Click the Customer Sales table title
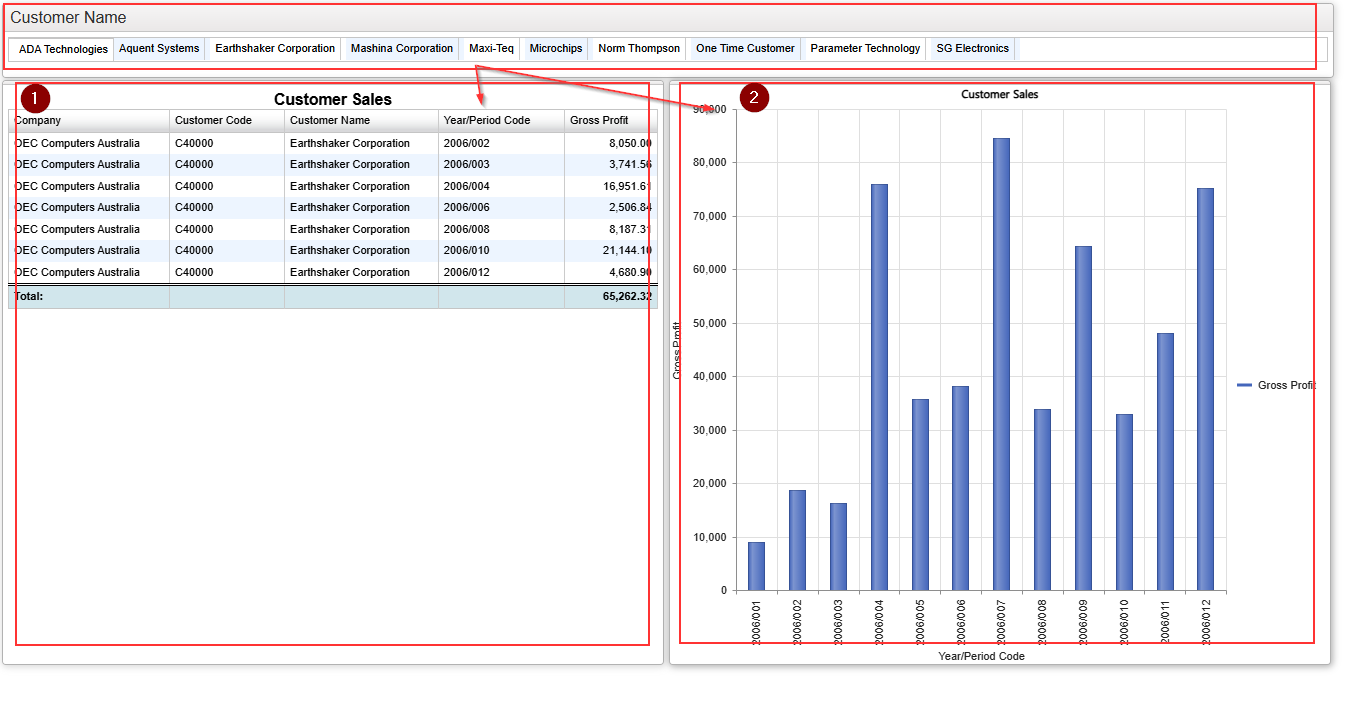This screenshot has width=1354, height=710. [x=333, y=99]
